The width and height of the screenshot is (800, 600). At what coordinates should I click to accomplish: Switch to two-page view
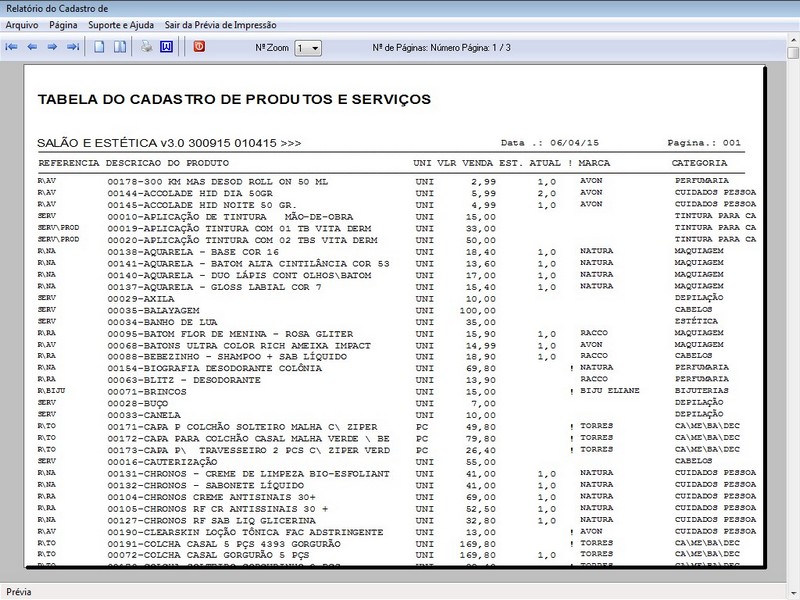pos(119,47)
